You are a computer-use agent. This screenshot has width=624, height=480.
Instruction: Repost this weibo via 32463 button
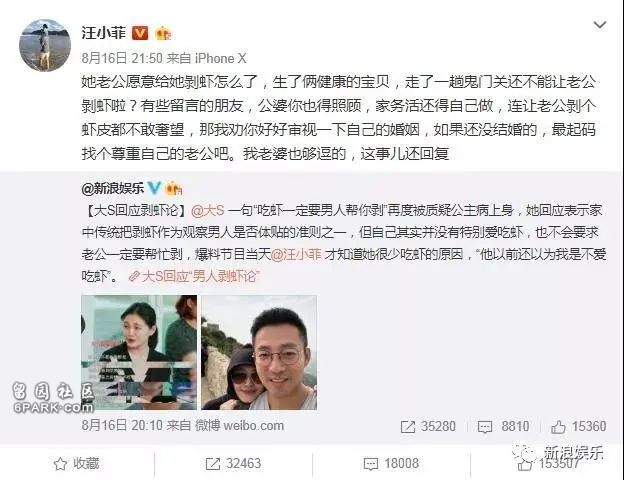[233, 464]
